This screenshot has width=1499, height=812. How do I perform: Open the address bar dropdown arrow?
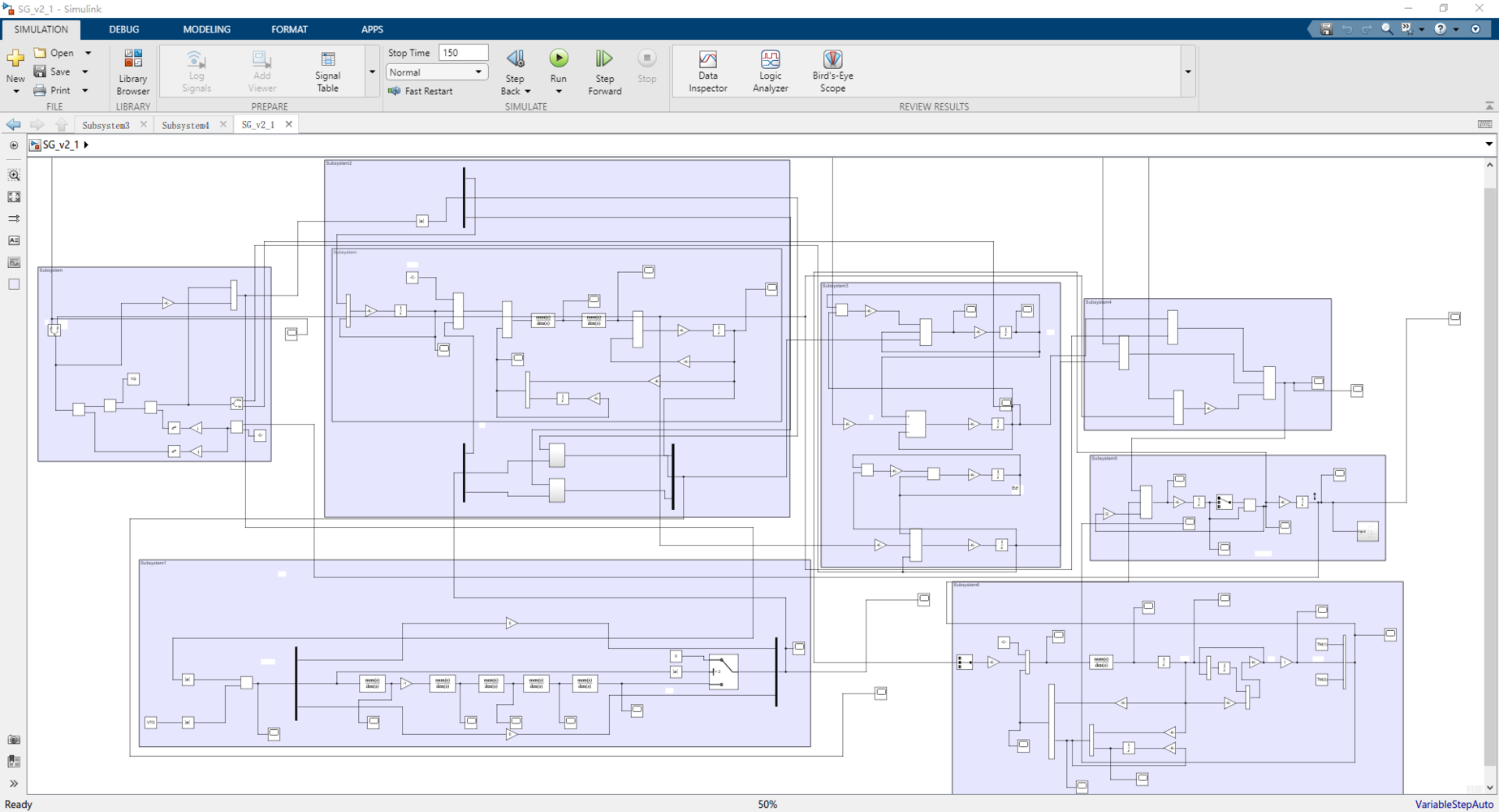1488,145
